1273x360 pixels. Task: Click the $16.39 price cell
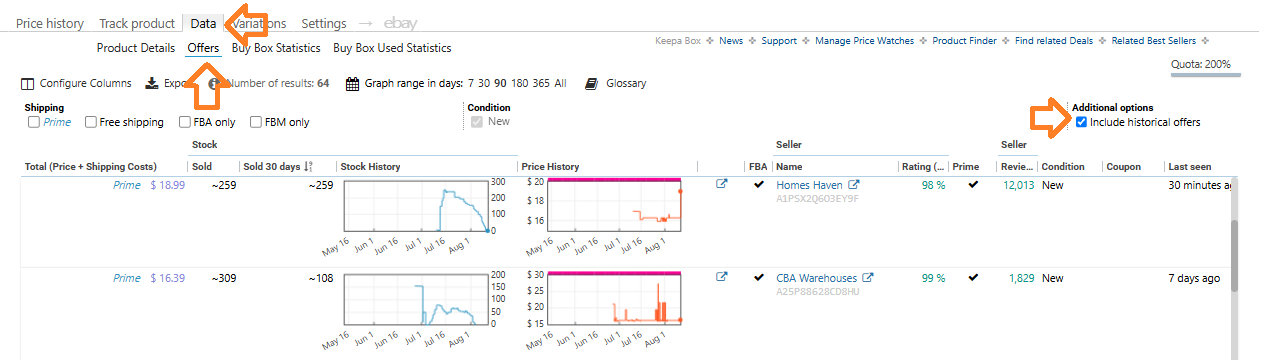167,278
